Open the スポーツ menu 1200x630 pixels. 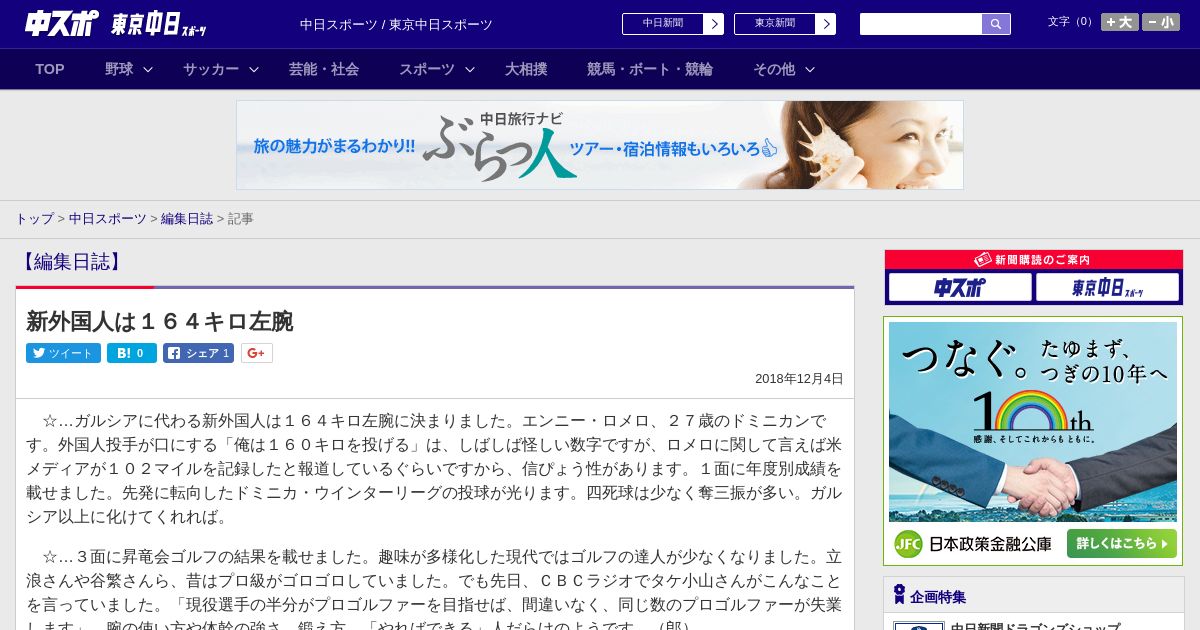[x=427, y=69]
